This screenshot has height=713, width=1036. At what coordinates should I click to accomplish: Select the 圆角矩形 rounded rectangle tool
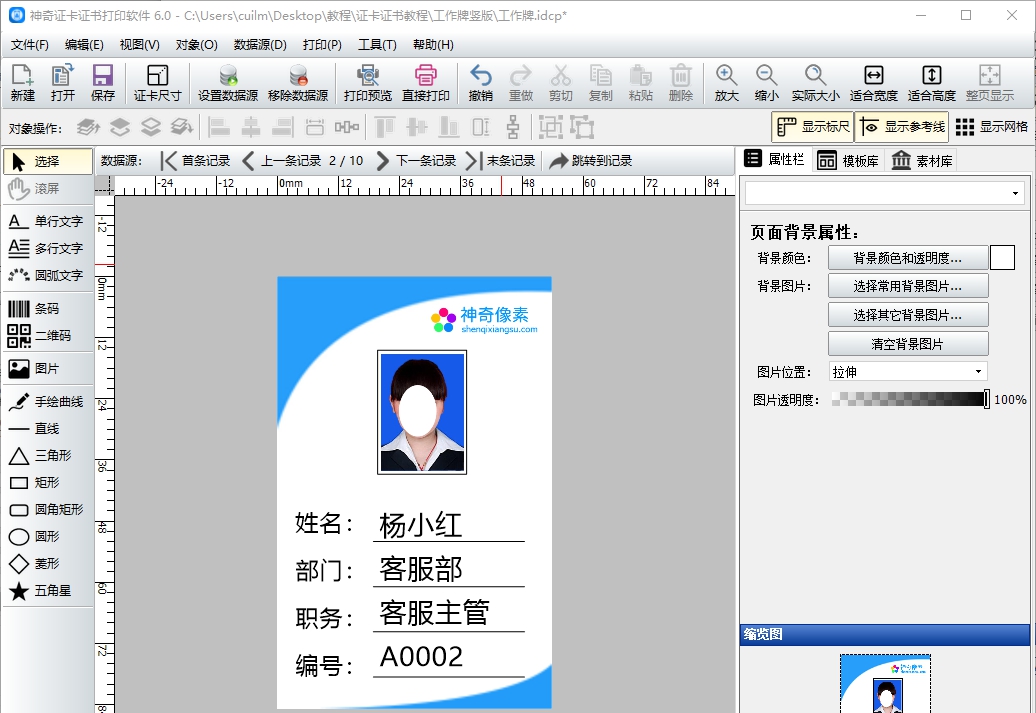(x=45, y=510)
